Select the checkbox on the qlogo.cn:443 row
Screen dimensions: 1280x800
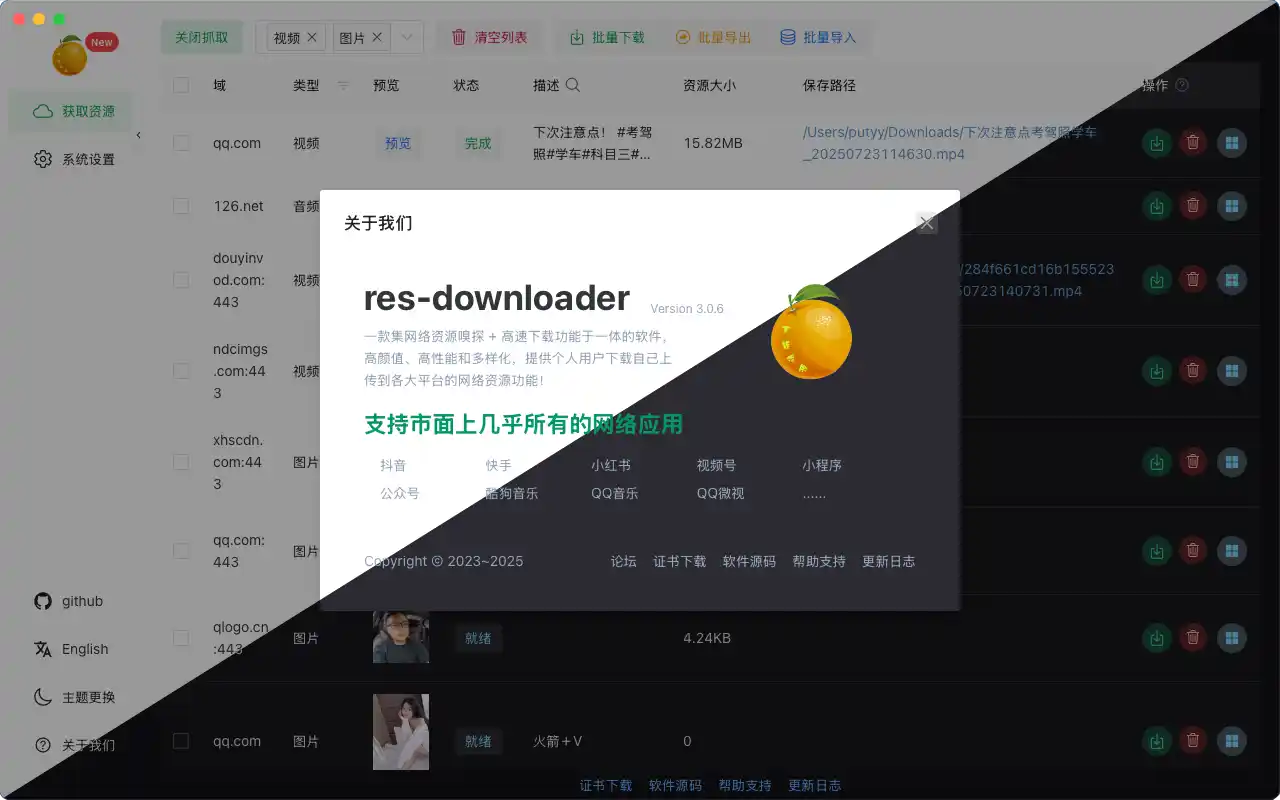click(x=181, y=638)
